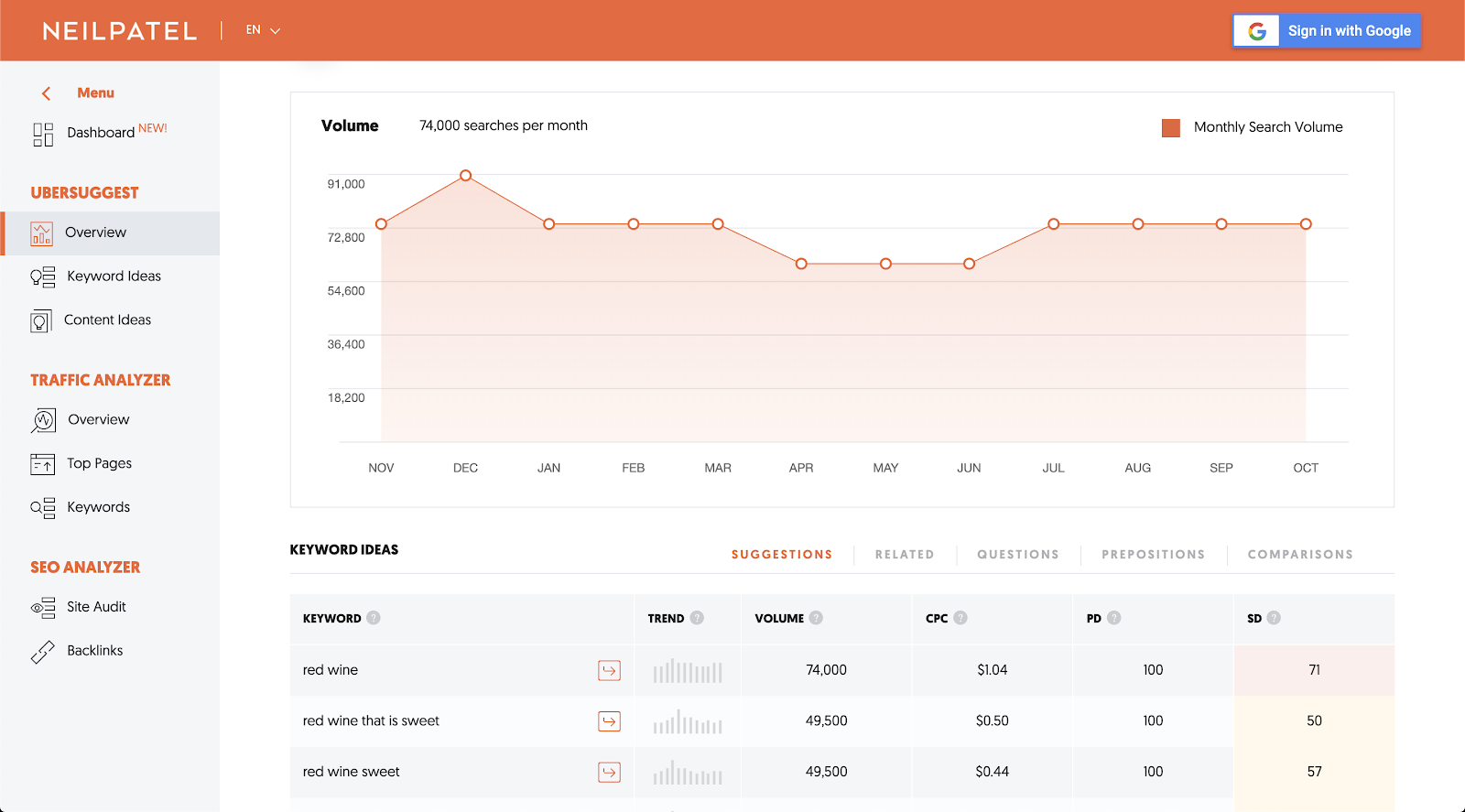Open the Dashboard grid icon

point(43,135)
